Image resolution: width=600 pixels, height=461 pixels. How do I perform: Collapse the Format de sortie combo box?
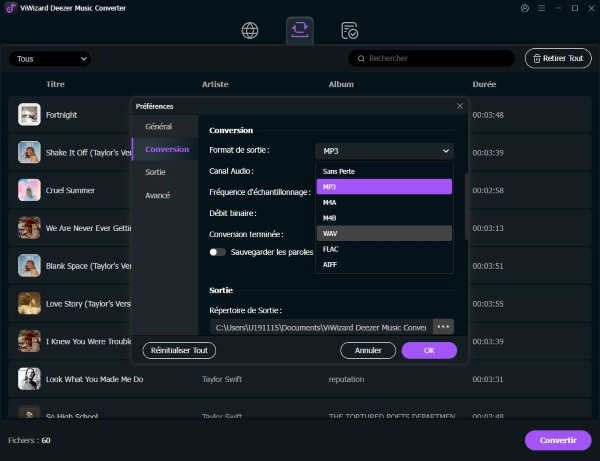[x=384, y=151]
